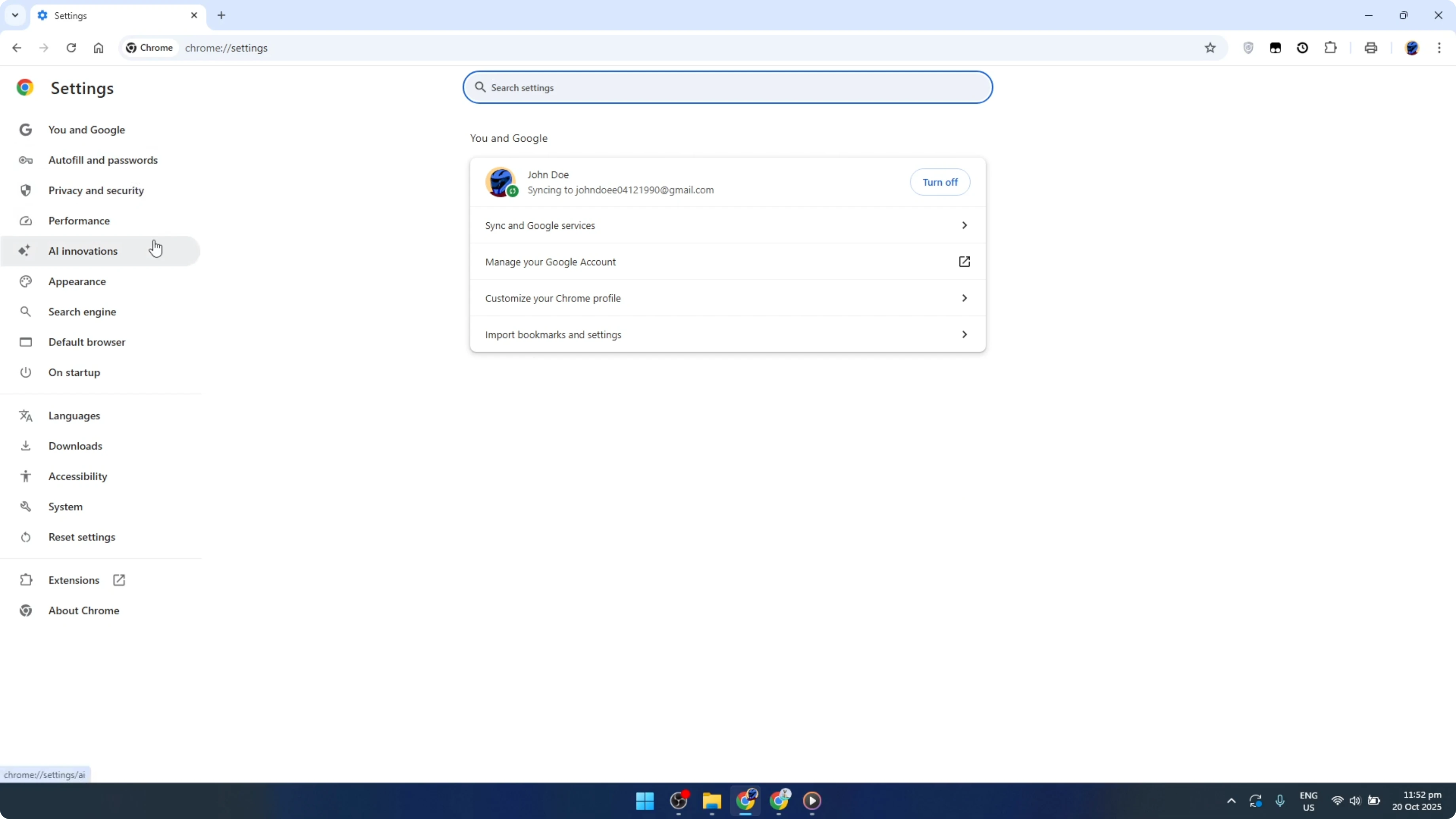Reload the current page
This screenshot has width=1456, height=819.
coord(71,47)
